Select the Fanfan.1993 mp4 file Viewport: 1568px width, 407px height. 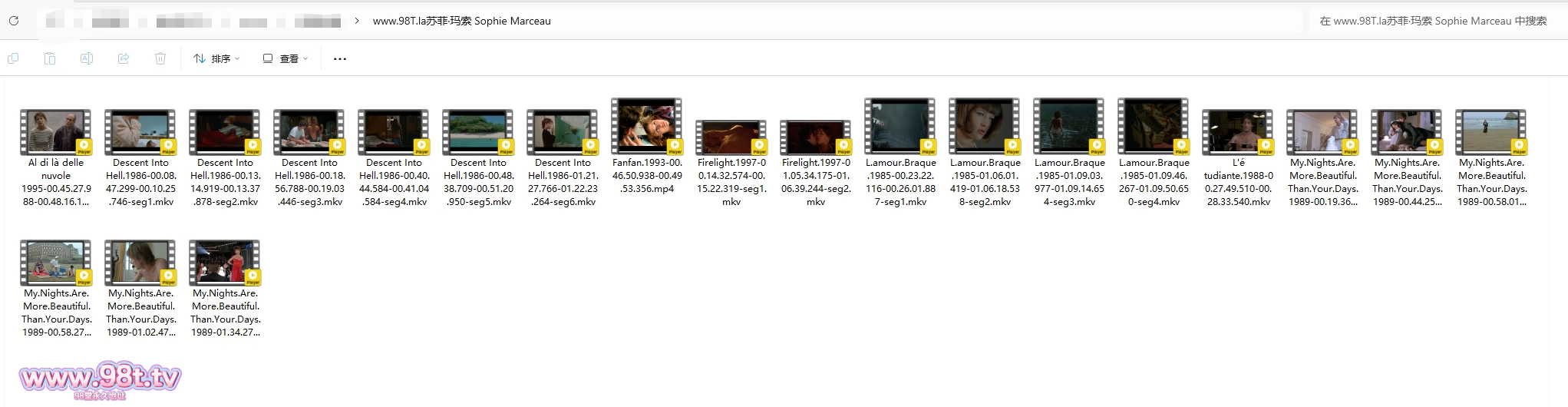[x=647, y=127]
